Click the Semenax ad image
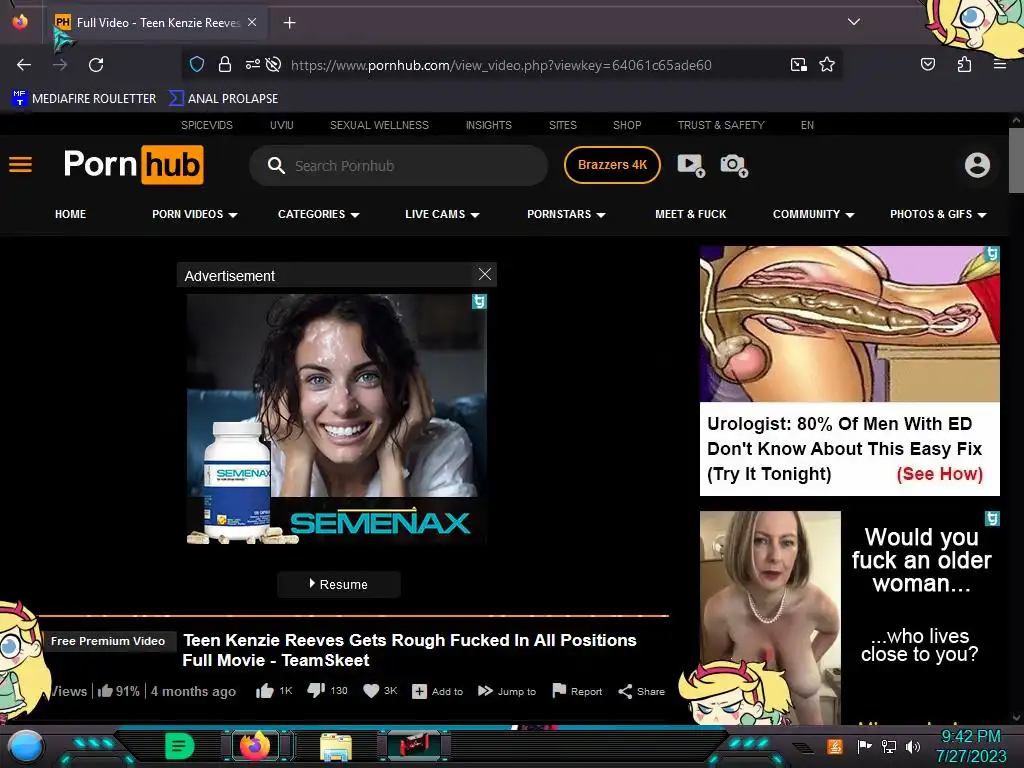 tap(336, 419)
